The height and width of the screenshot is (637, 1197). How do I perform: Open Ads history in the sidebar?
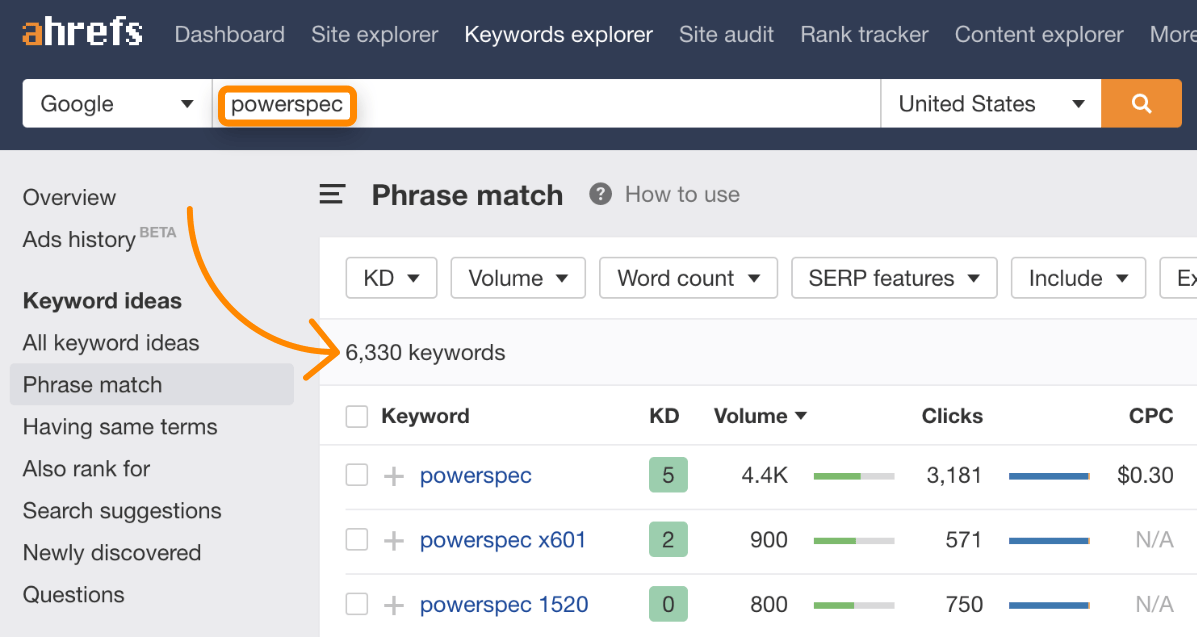[x=79, y=239]
